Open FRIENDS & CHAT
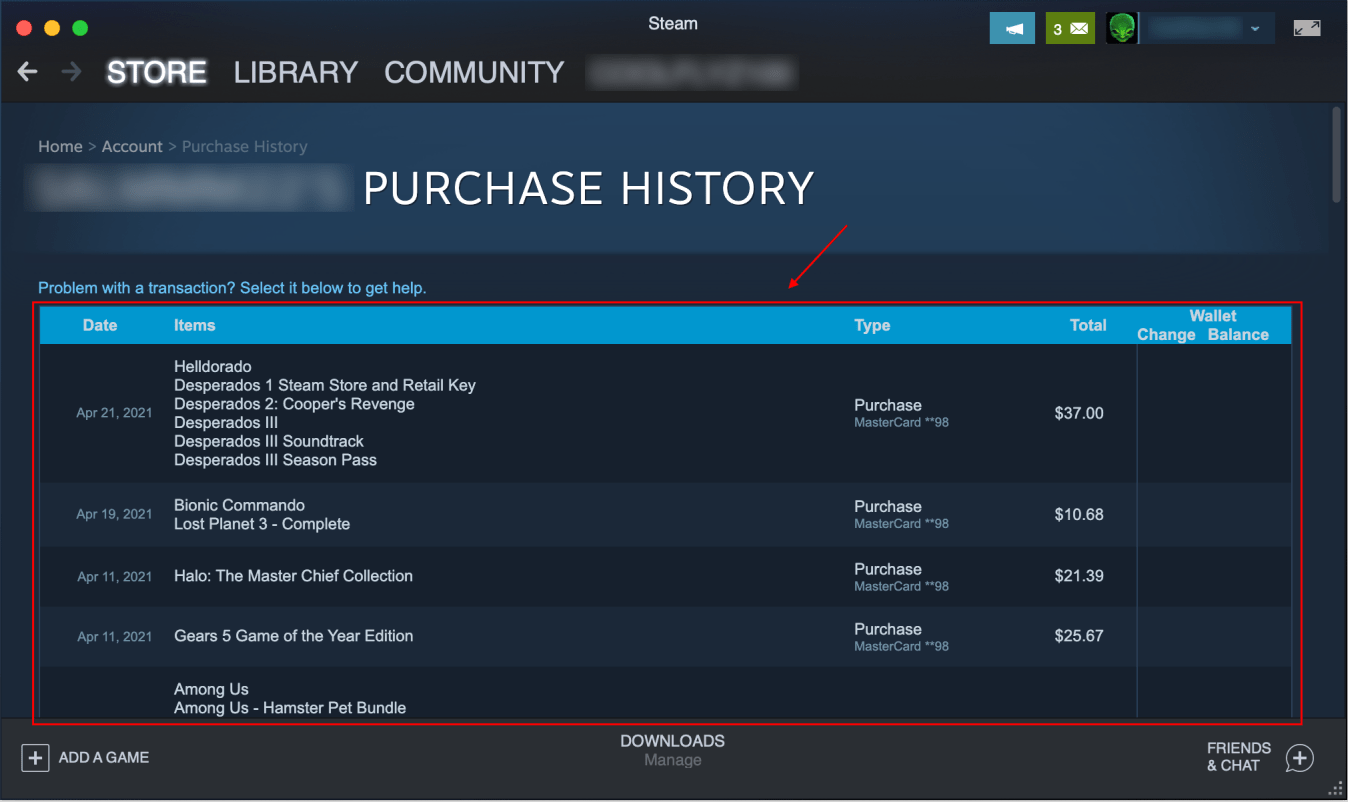The width and height of the screenshot is (1348, 802). pos(1238,756)
